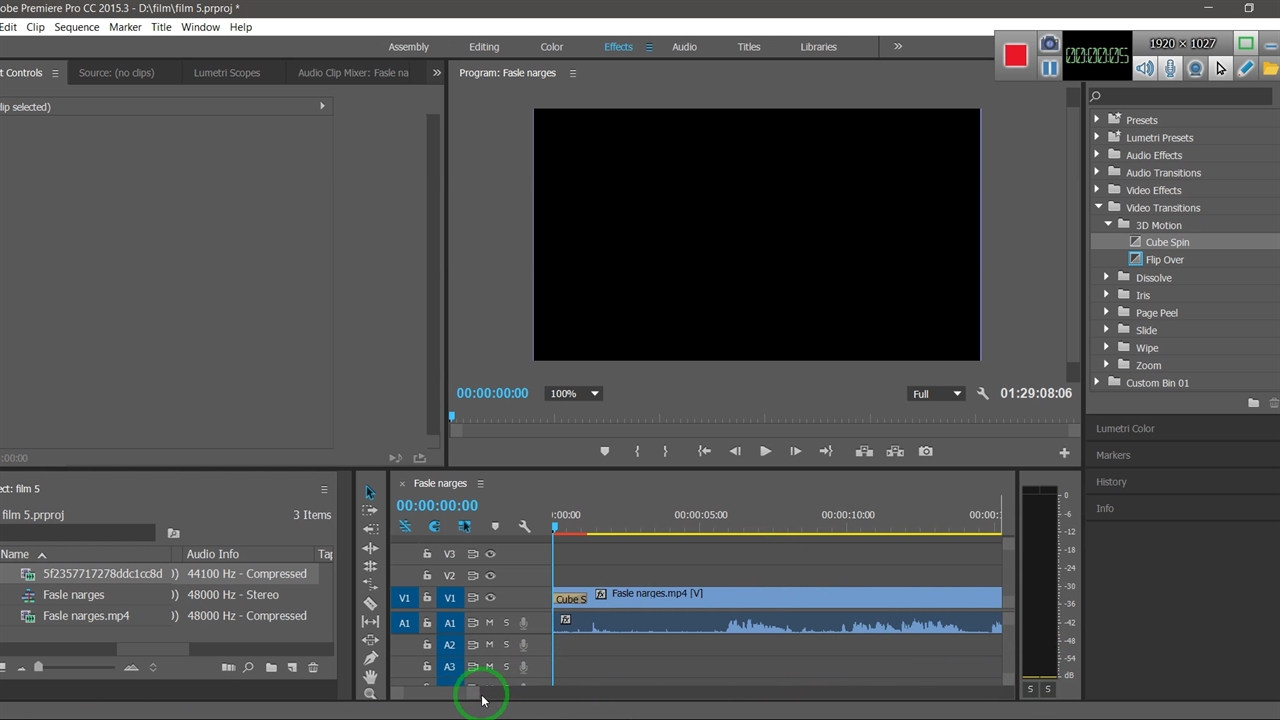The image size is (1280, 720).
Task: Open the Full playback resolution dropdown
Action: (936, 394)
